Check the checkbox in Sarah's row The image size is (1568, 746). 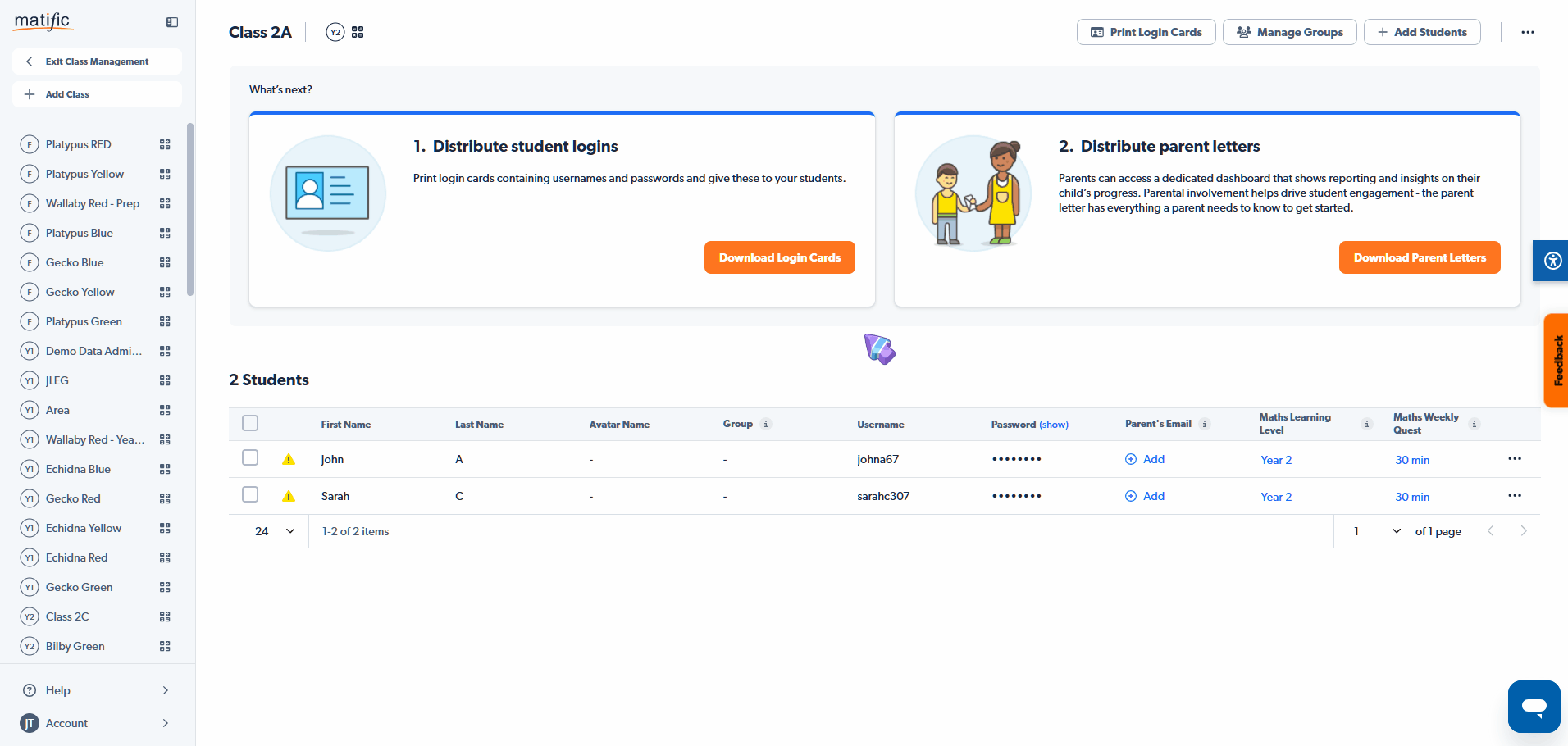[249, 494]
